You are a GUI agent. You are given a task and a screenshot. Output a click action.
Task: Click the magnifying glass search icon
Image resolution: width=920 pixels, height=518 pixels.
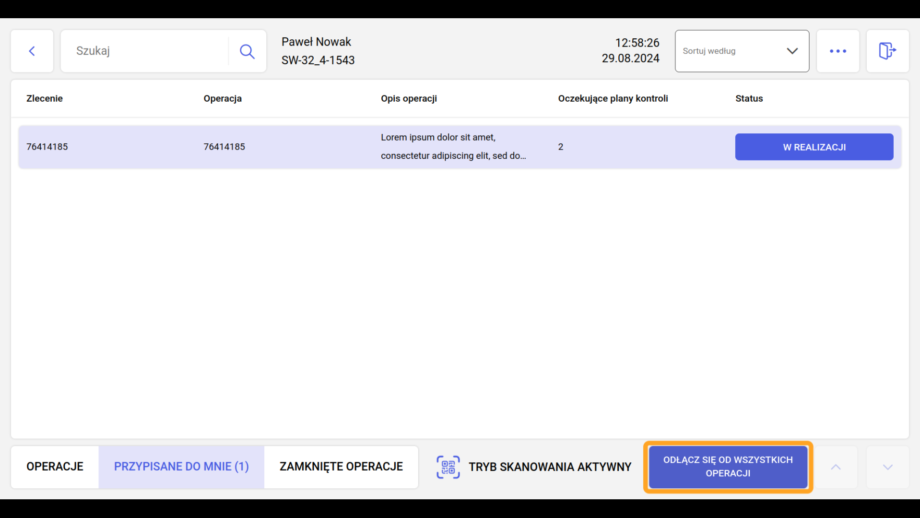coord(247,51)
